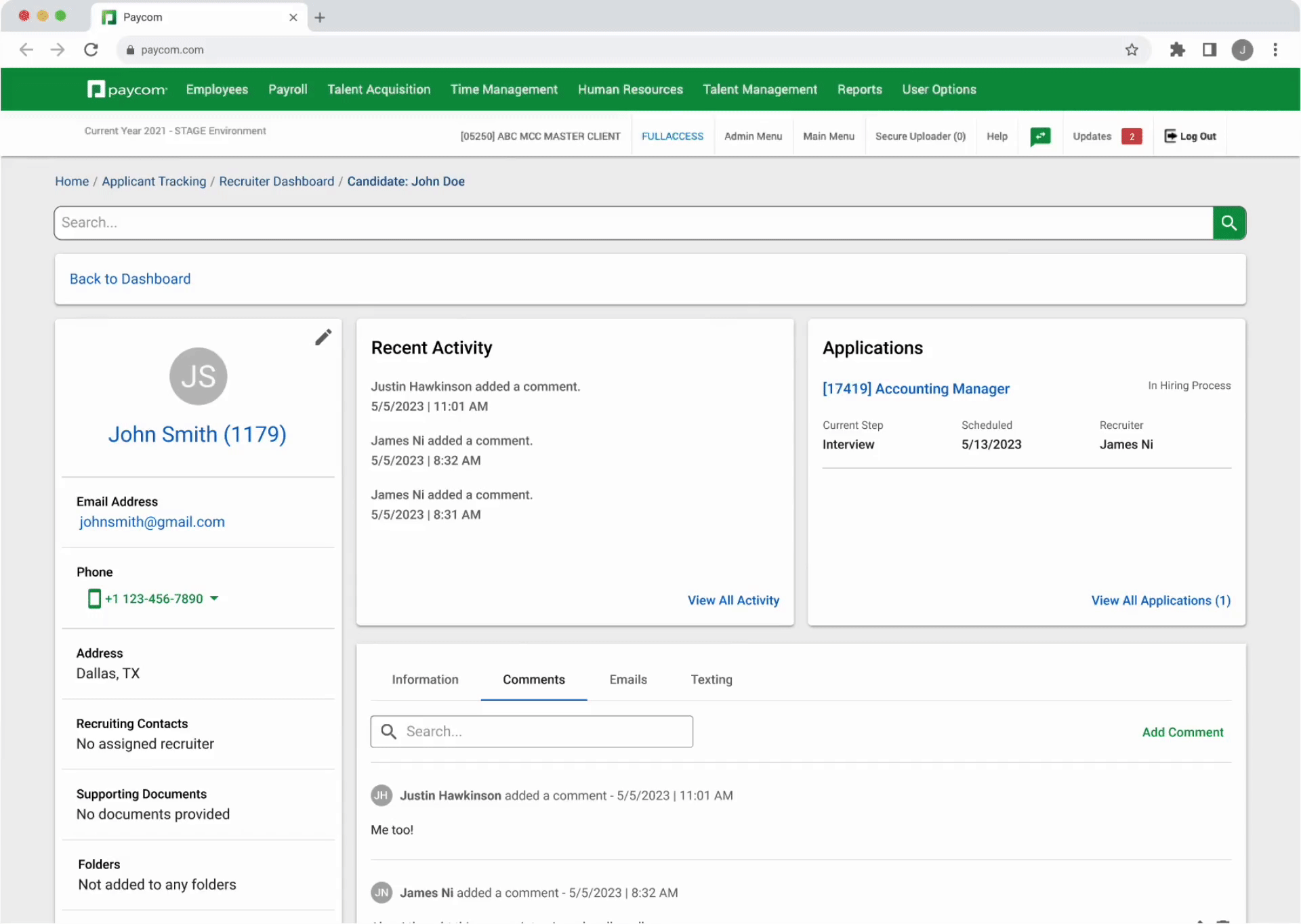This screenshot has width=1301, height=924.
Task: Switch to the Emails tab
Action: 627,679
